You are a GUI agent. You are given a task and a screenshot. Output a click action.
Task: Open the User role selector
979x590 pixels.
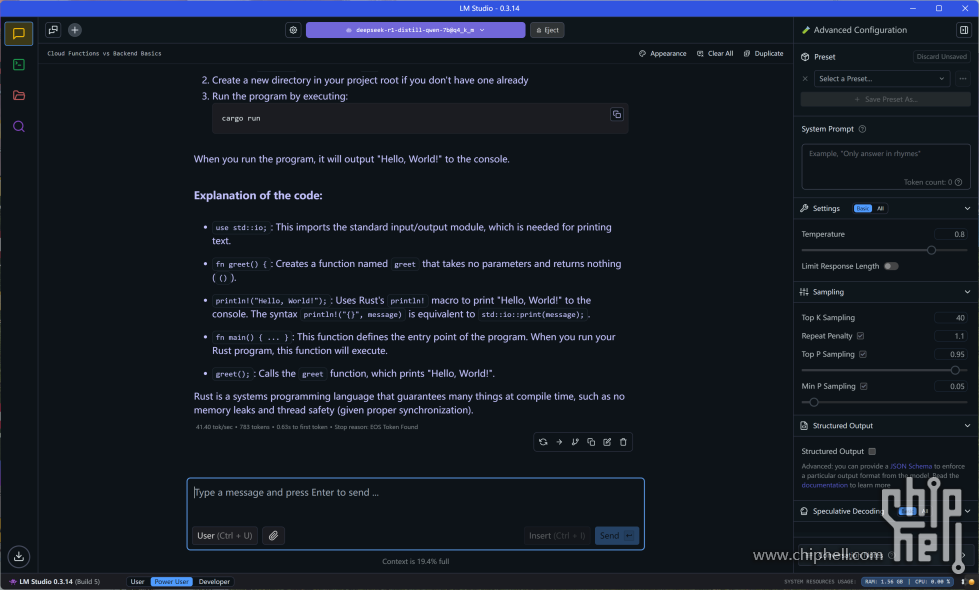[x=225, y=535]
